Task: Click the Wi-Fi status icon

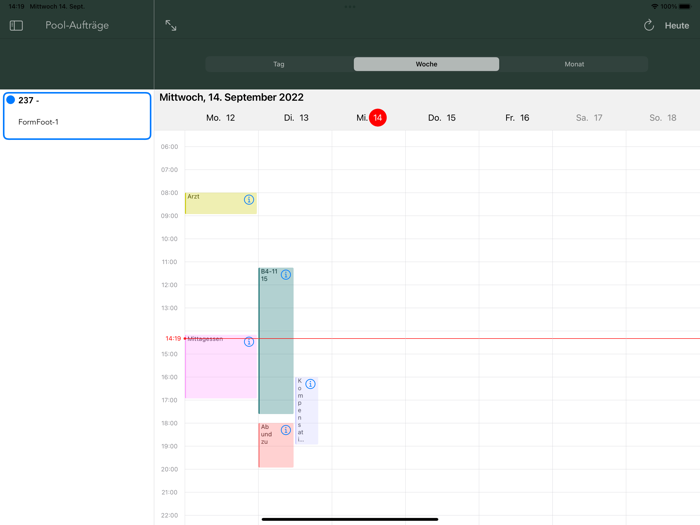Action: pyautogui.click(x=655, y=6)
